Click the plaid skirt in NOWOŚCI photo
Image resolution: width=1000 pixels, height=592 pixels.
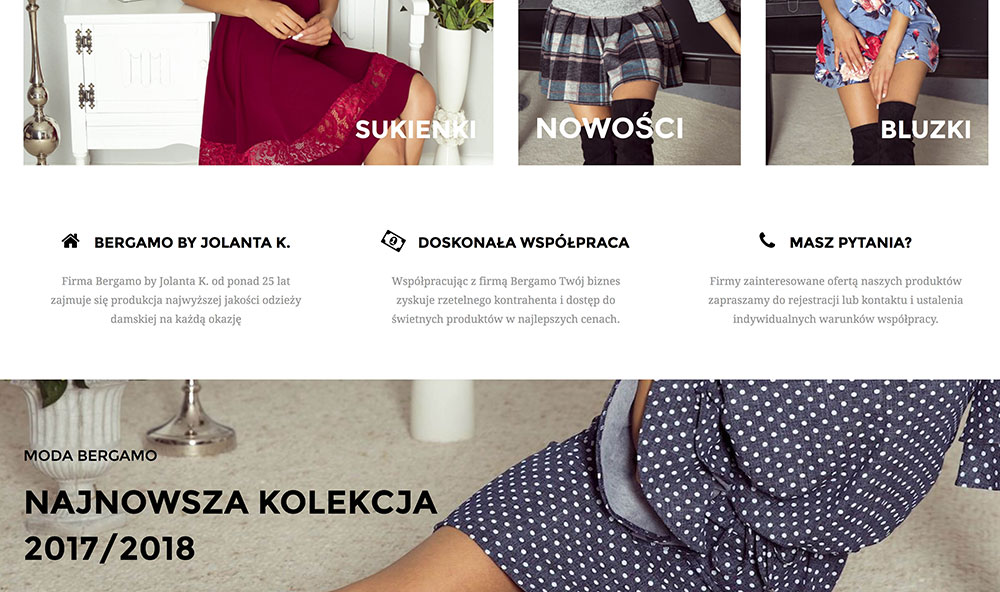tap(609, 54)
